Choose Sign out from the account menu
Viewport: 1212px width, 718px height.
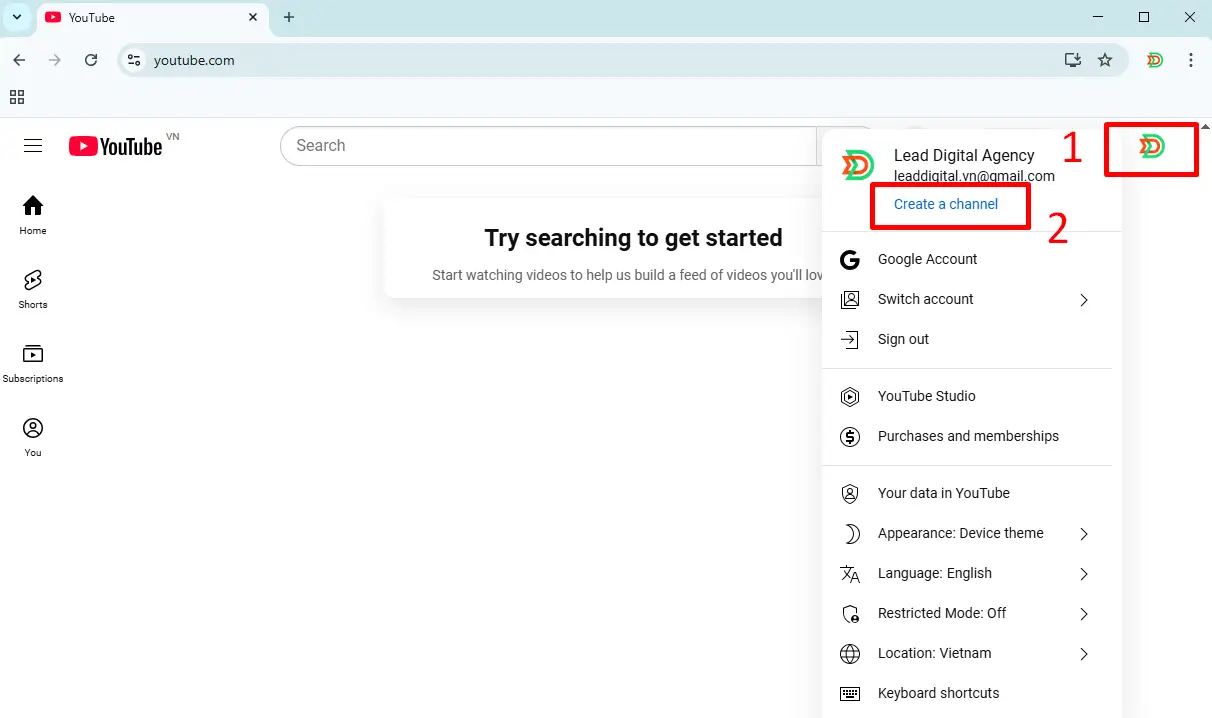pos(967,339)
